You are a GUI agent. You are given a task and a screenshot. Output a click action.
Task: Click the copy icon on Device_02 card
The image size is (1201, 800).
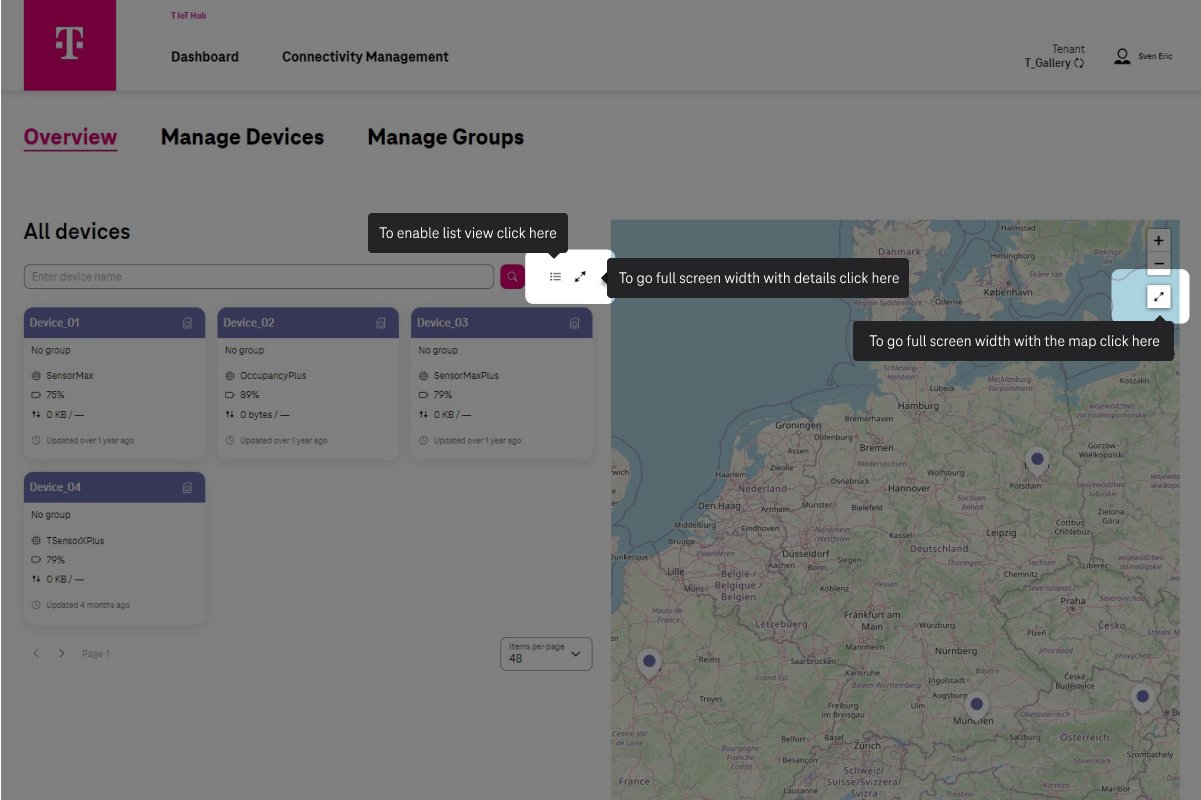click(x=381, y=323)
